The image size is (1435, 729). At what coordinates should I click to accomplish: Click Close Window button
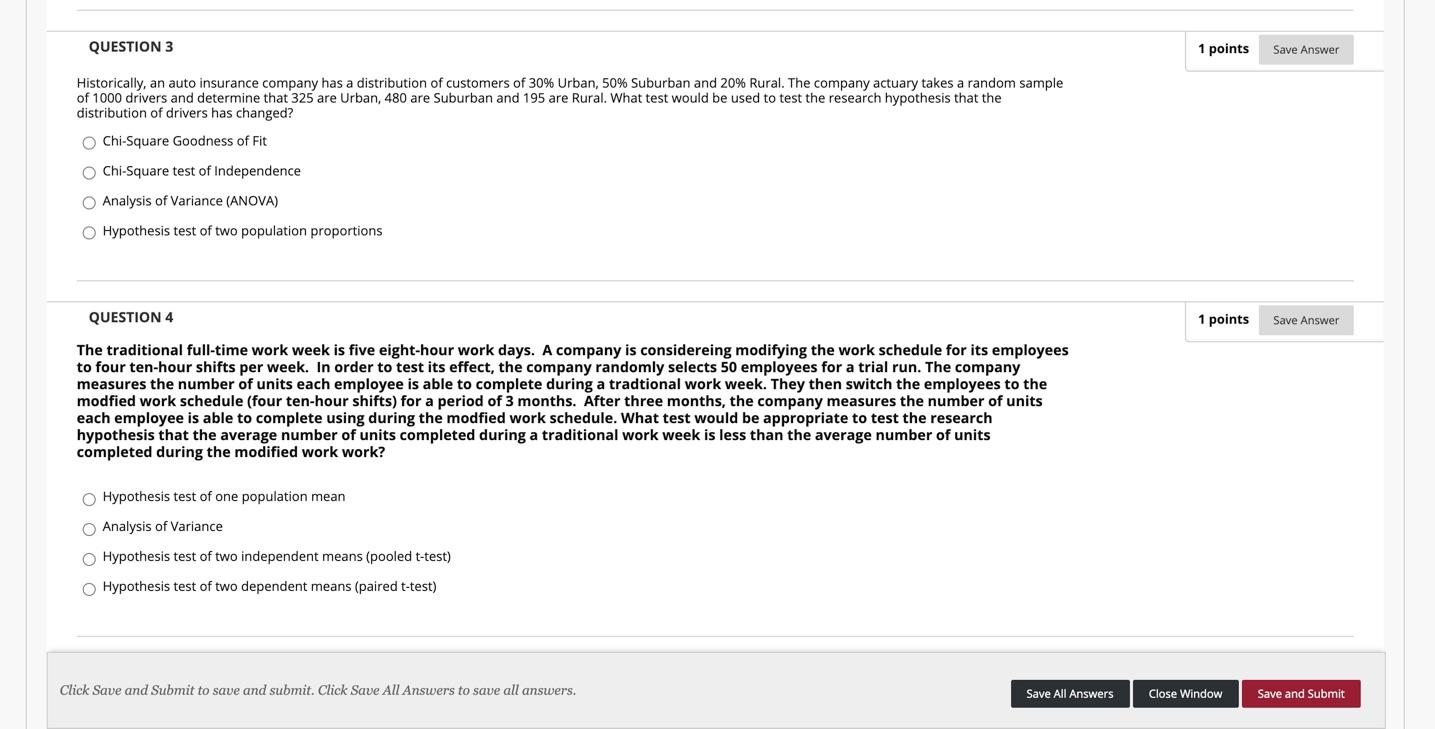(1185, 694)
